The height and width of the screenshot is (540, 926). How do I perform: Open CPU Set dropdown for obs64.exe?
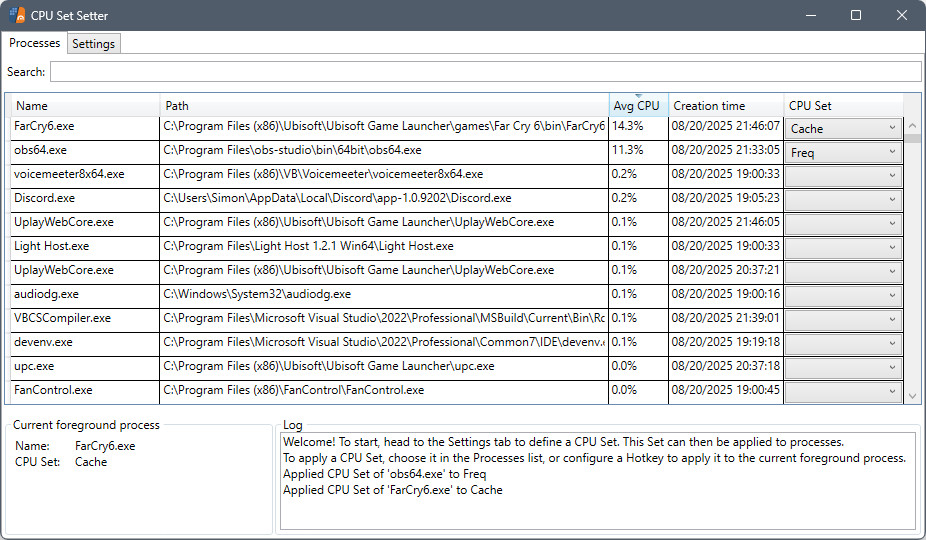click(843, 152)
